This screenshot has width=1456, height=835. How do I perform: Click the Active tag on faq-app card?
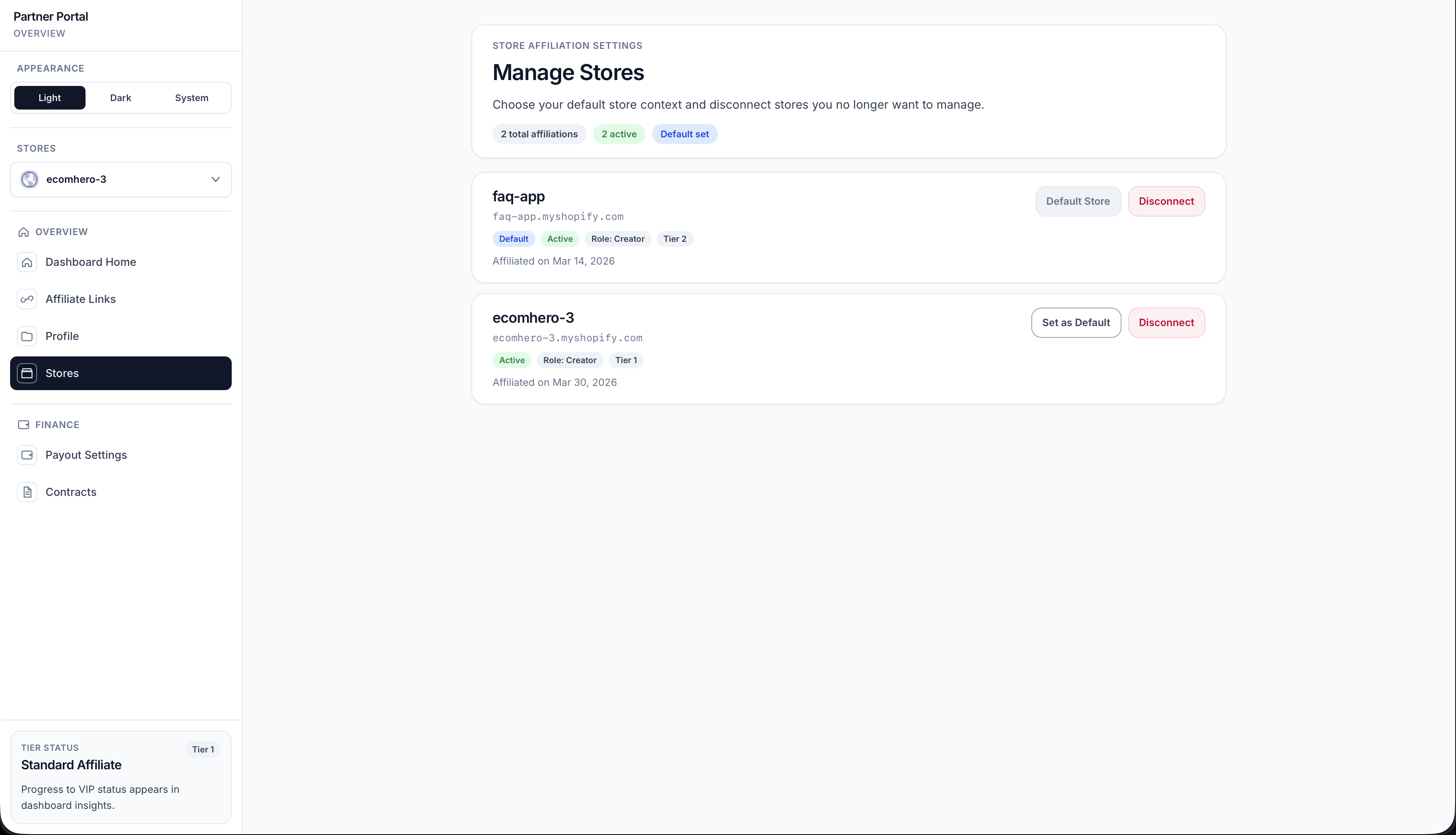(x=559, y=239)
